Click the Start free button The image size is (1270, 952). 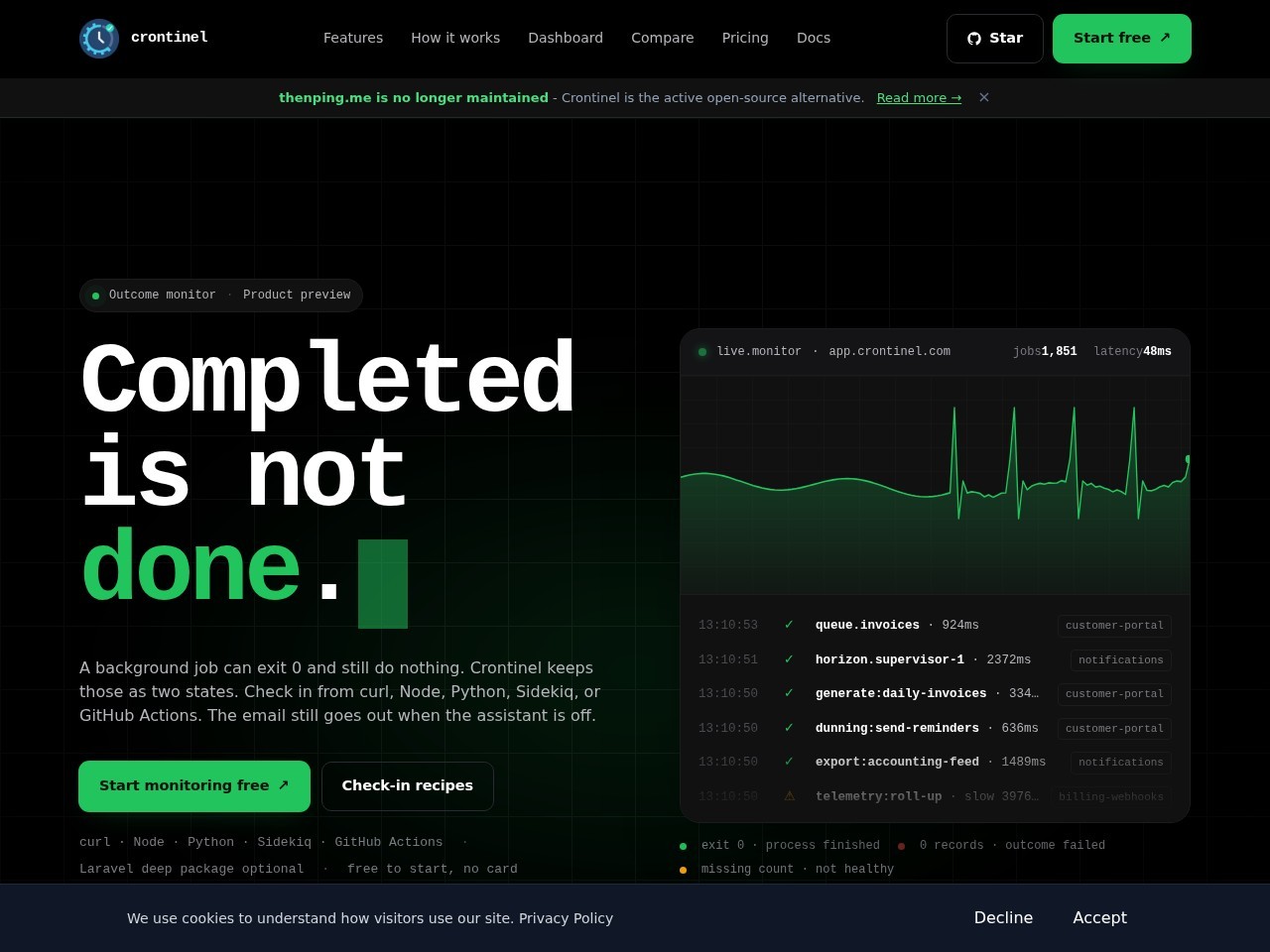click(1122, 39)
